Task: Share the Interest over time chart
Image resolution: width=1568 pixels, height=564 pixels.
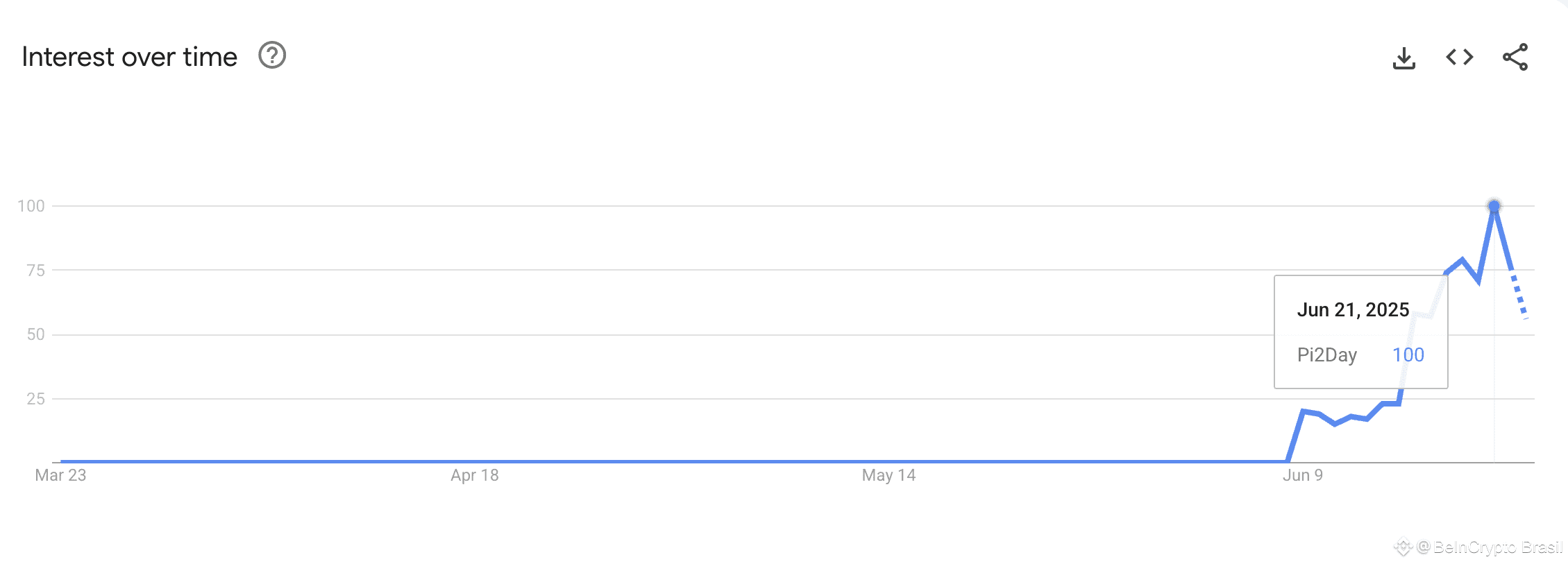Action: coord(1515,57)
